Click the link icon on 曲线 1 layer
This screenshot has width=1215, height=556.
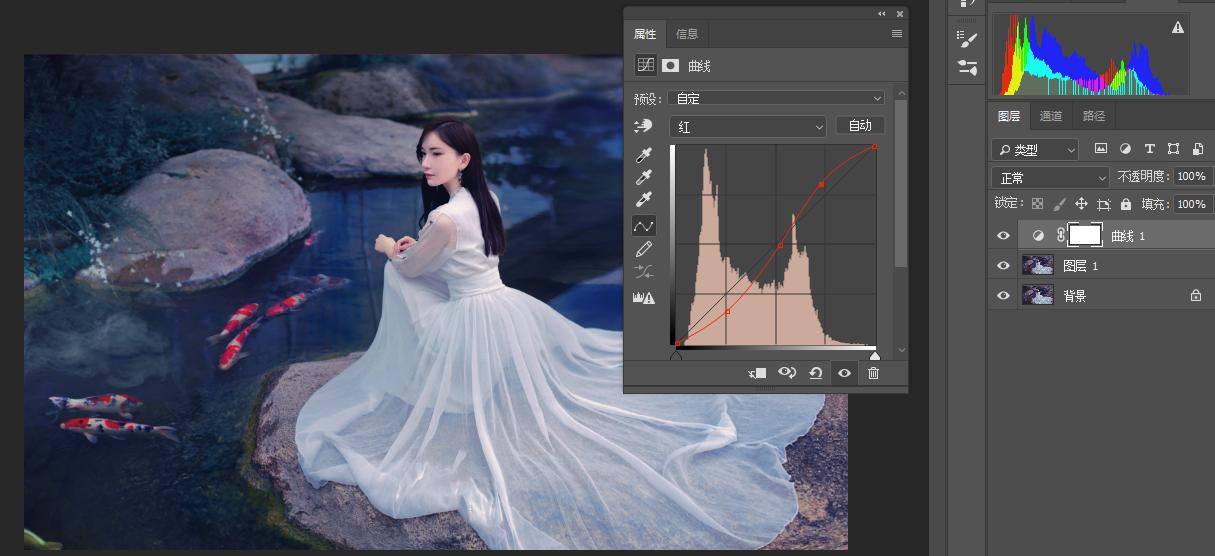point(1061,235)
